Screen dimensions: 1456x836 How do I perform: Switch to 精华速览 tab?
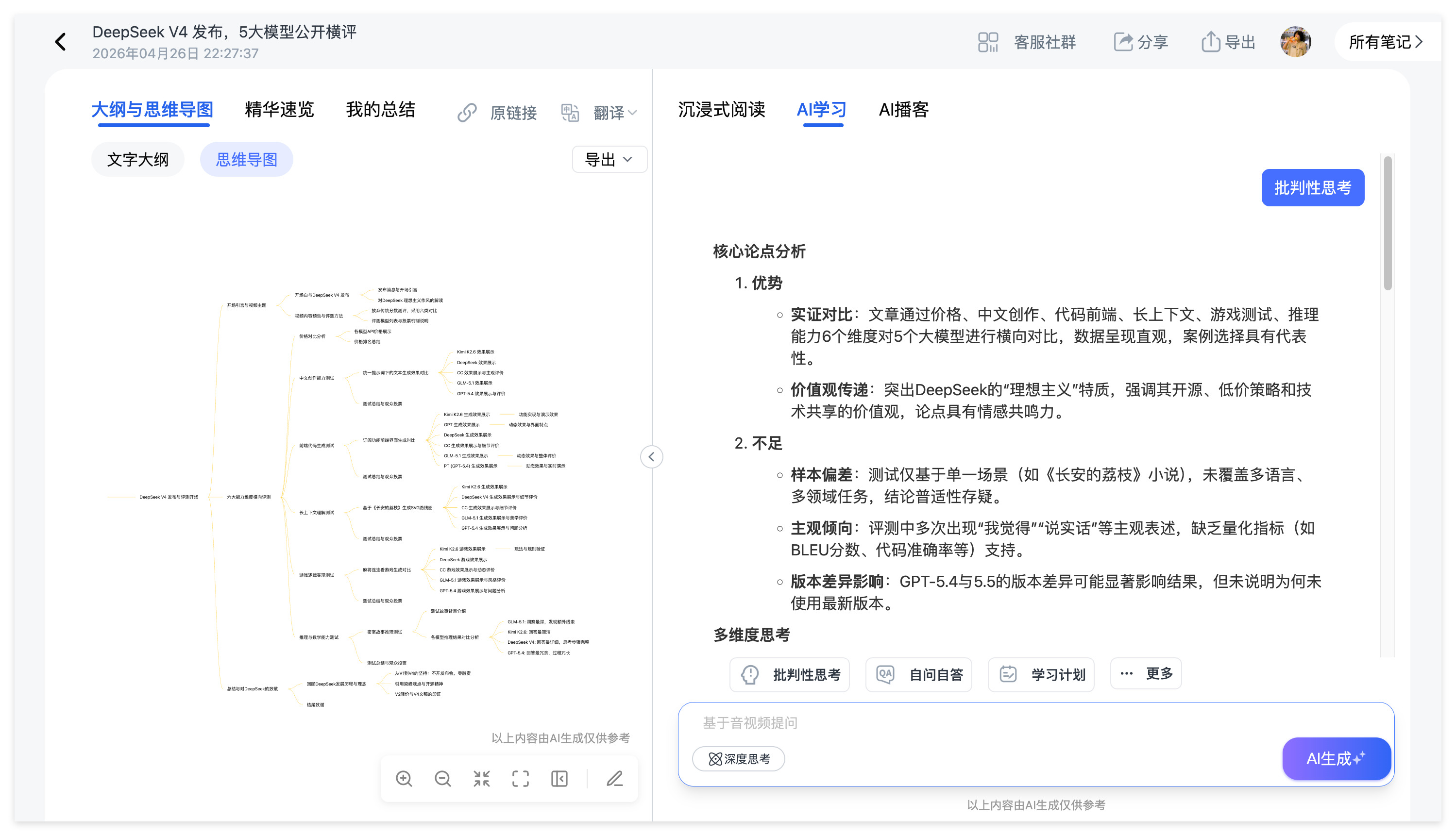coord(279,109)
